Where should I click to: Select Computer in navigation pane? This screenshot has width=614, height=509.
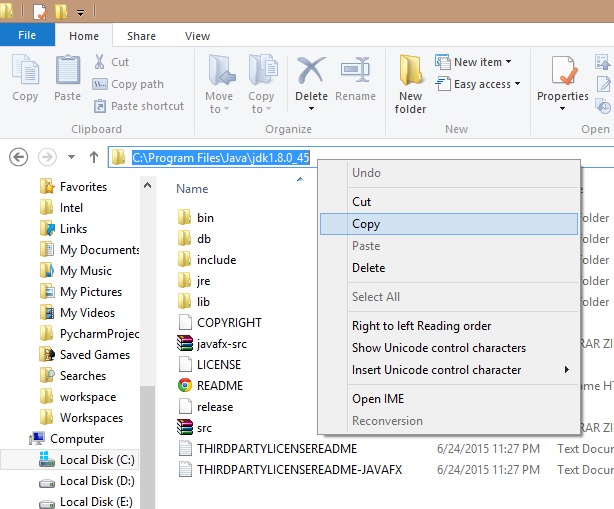click(x=67, y=439)
